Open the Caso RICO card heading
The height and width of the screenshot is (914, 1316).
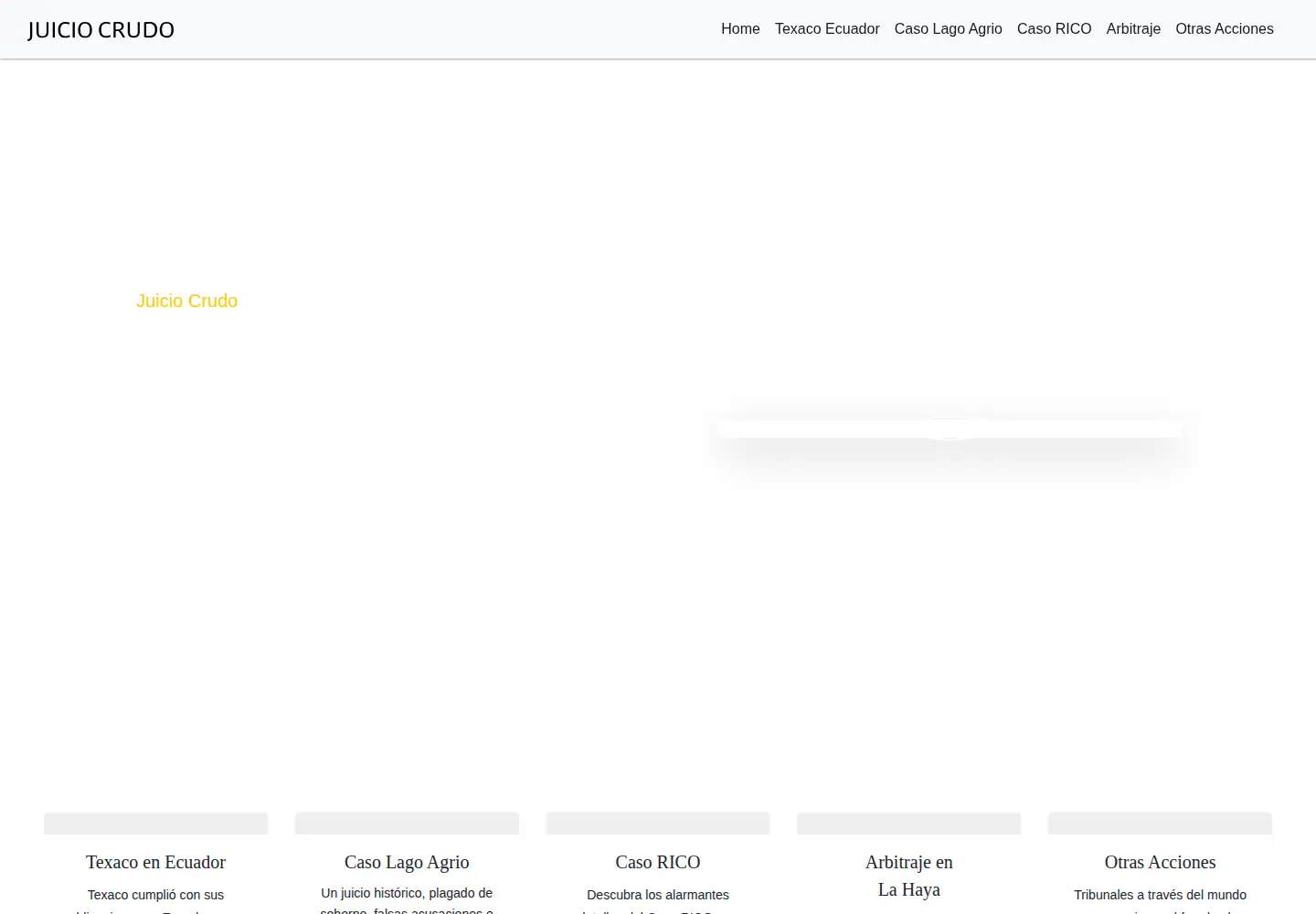658,862
